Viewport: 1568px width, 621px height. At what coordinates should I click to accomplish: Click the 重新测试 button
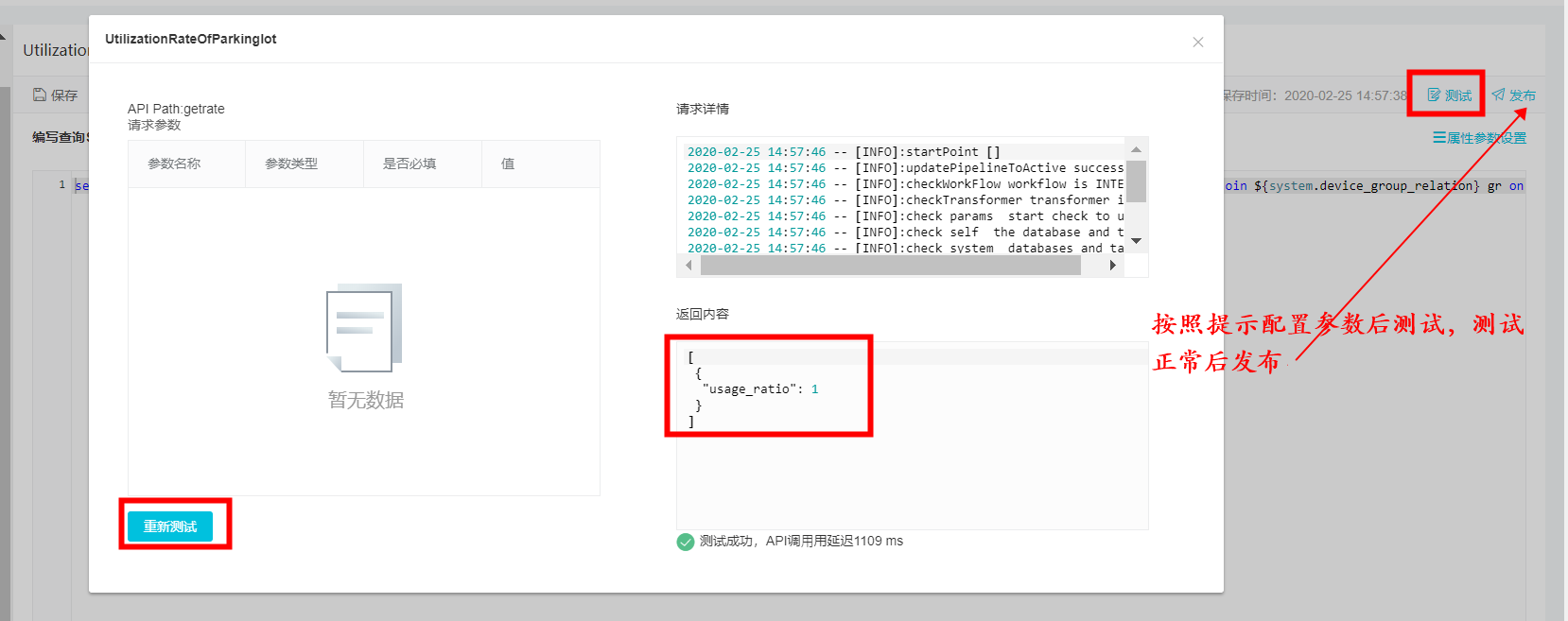pyautogui.click(x=170, y=526)
